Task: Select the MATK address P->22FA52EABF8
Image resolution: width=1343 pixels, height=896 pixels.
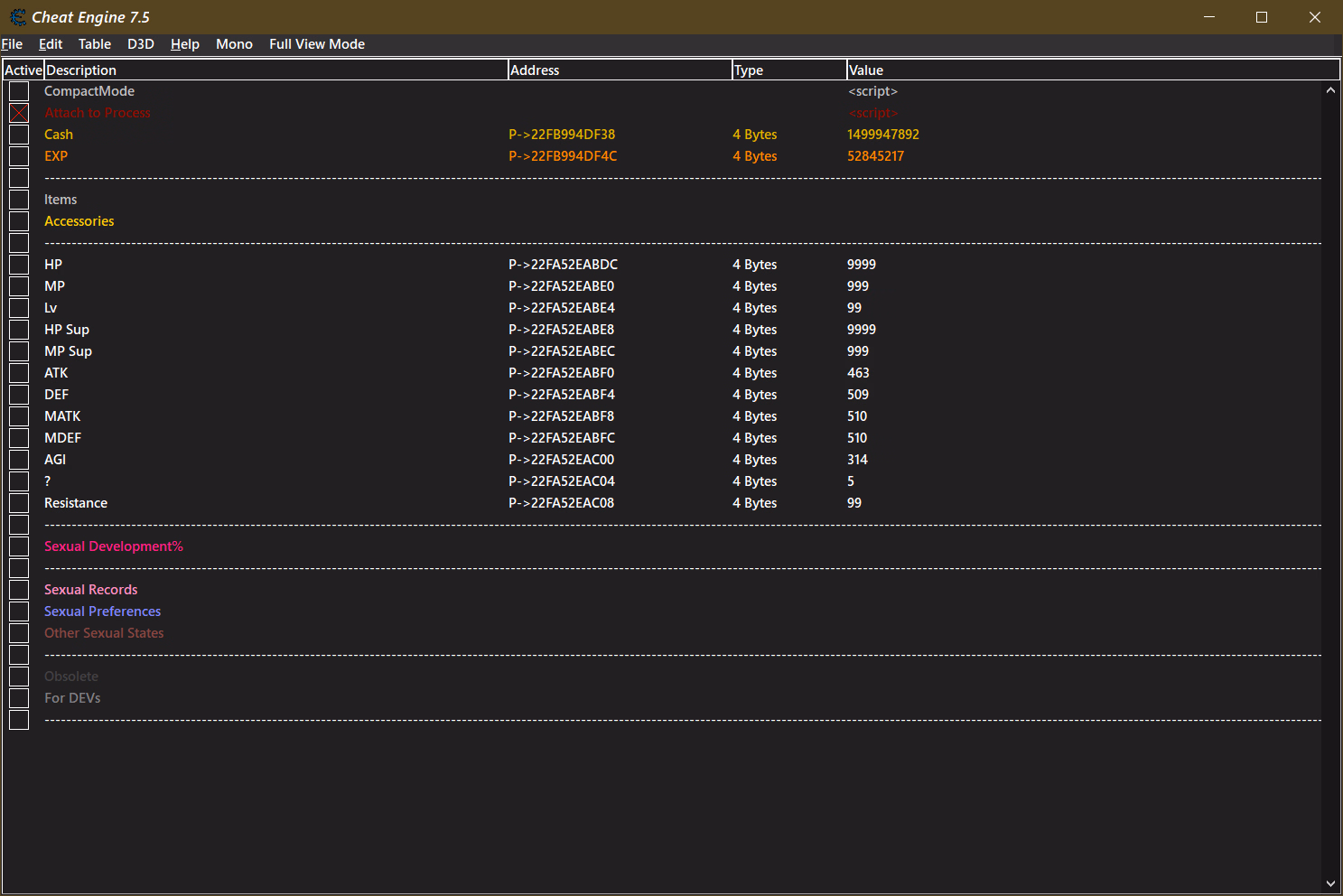Action: pyautogui.click(x=561, y=416)
